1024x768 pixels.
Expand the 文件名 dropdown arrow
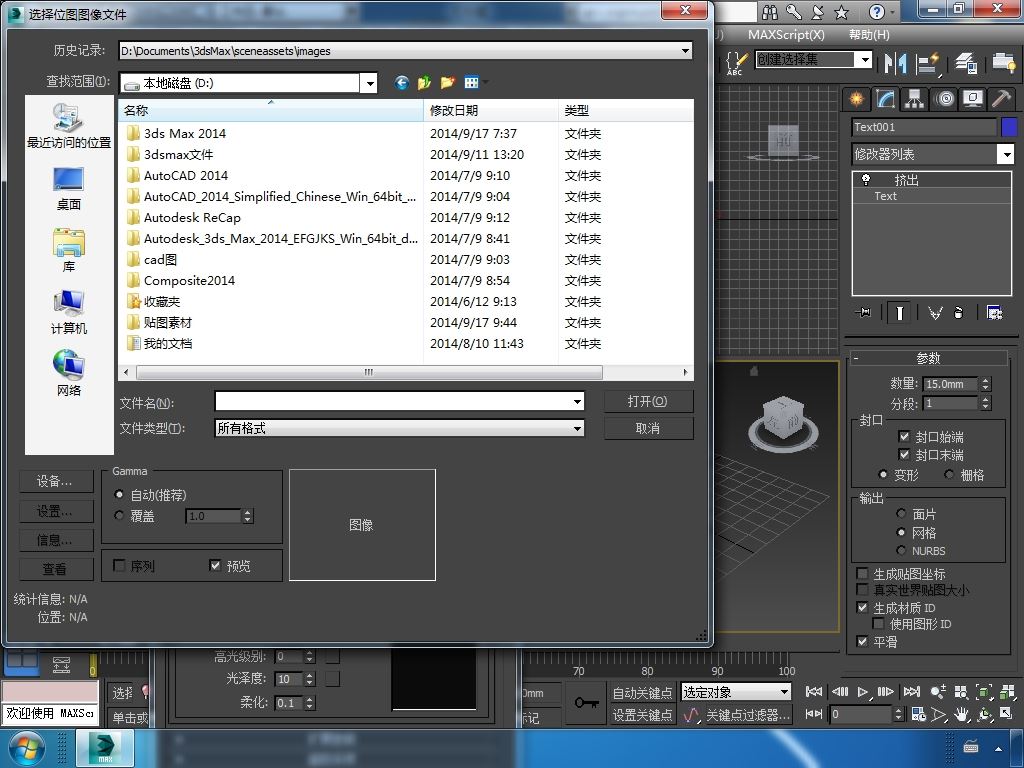(x=577, y=402)
